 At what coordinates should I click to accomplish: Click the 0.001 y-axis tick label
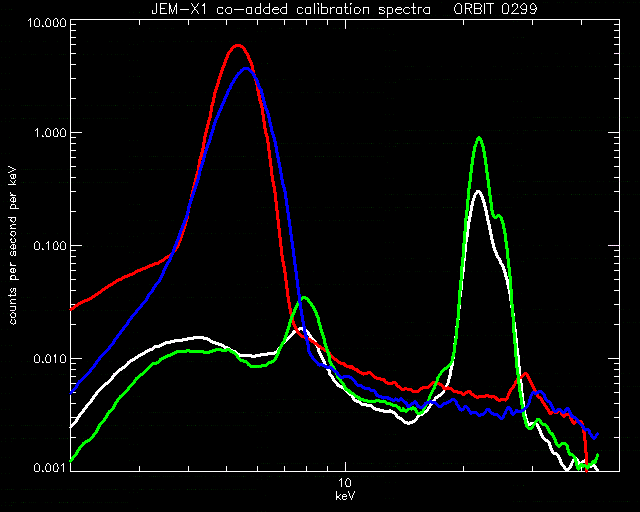50,467
